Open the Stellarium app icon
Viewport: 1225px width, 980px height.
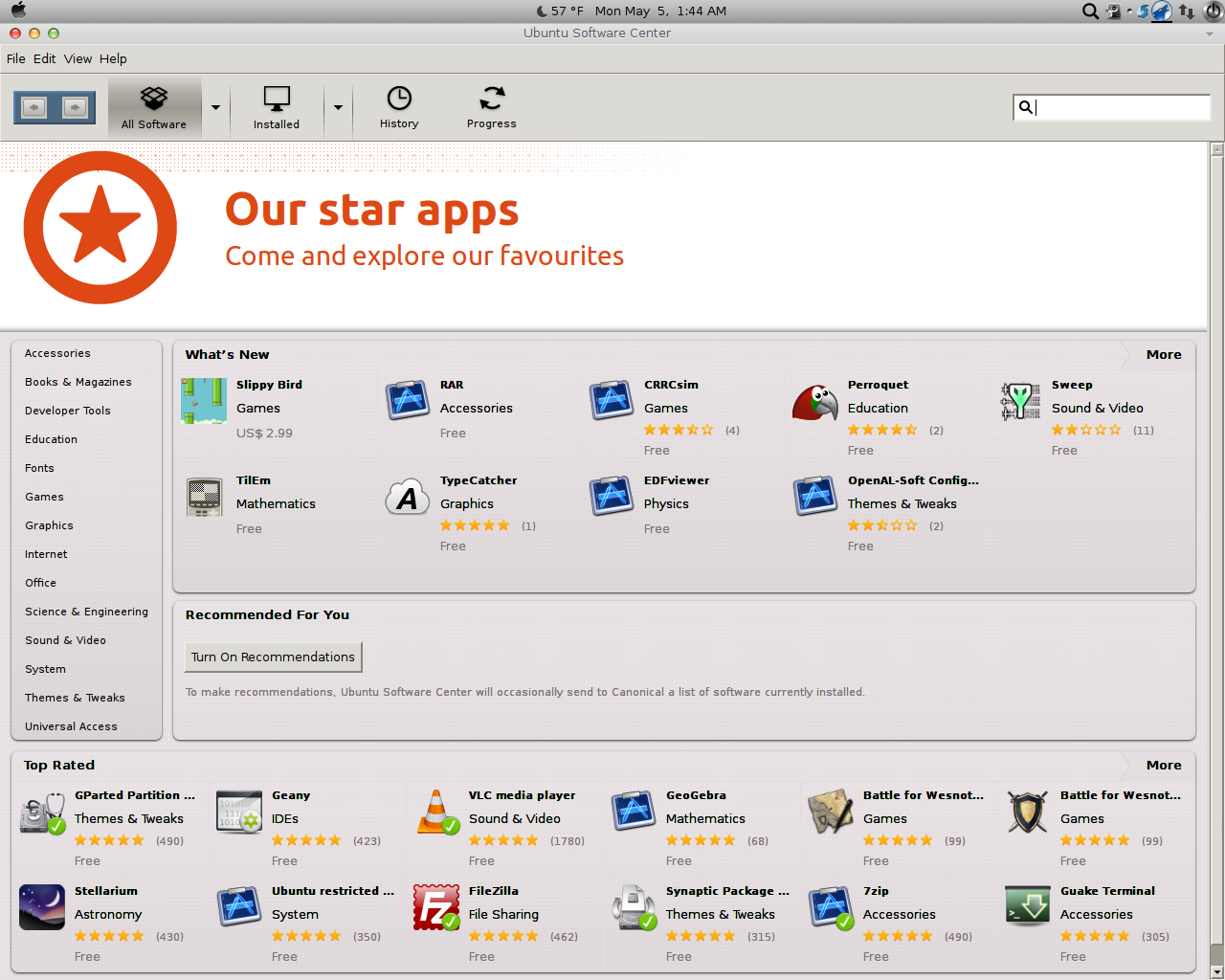point(42,907)
